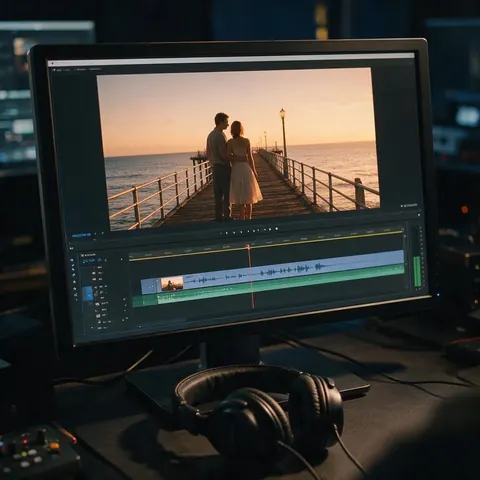Screen dimensions: 480x480
Task: Click the blue timecode below the preview
Action: point(81,235)
